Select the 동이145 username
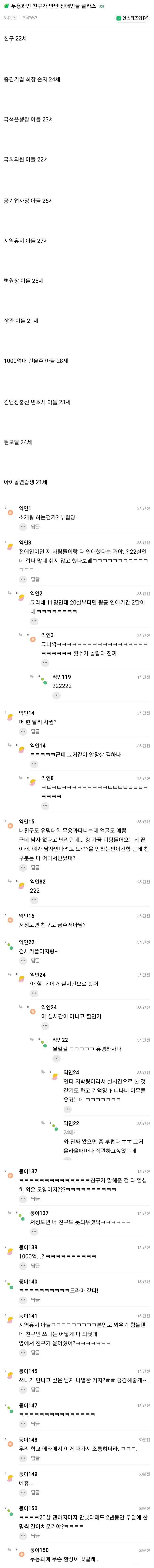154x1568 pixels. pos(28,1371)
